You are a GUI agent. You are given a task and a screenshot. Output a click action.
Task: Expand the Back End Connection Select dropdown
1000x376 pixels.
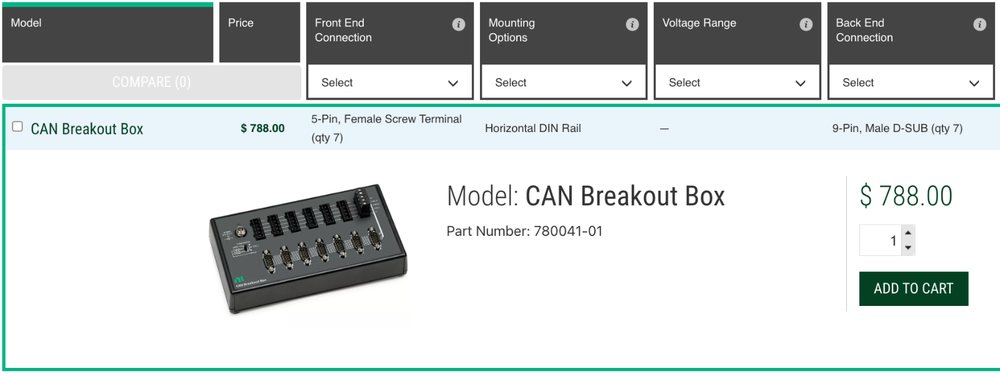911,82
